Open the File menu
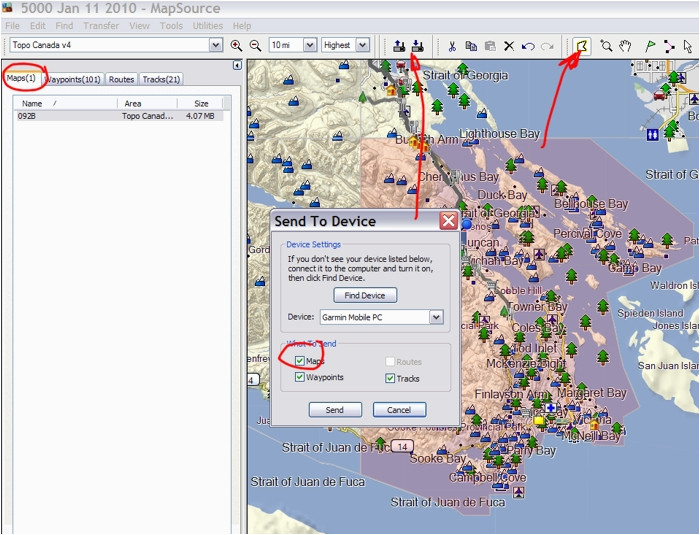700x535 pixels. 12,26
